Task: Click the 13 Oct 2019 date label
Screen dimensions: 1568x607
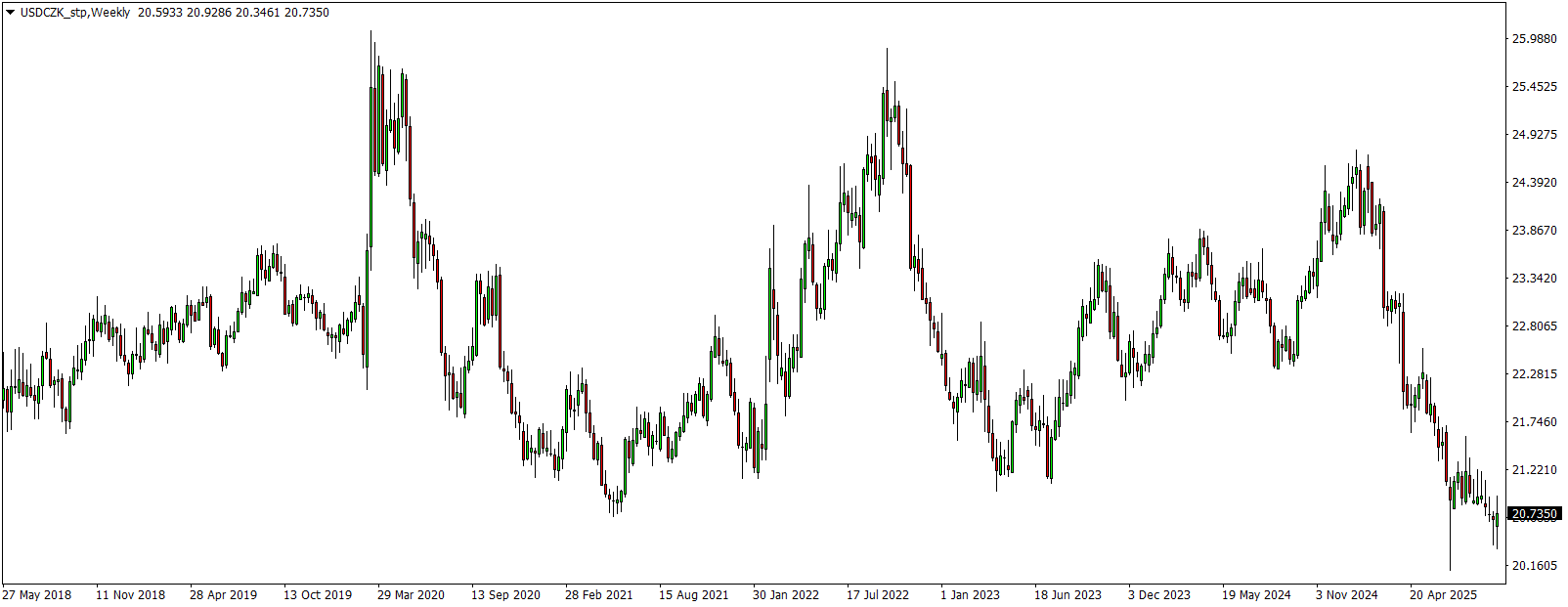Action: click(x=318, y=595)
